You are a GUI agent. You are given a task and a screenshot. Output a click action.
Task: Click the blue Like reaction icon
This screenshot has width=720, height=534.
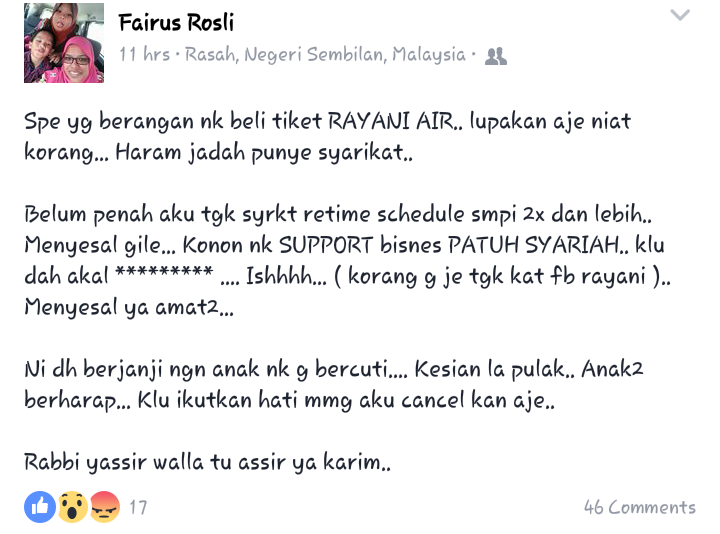point(40,507)
